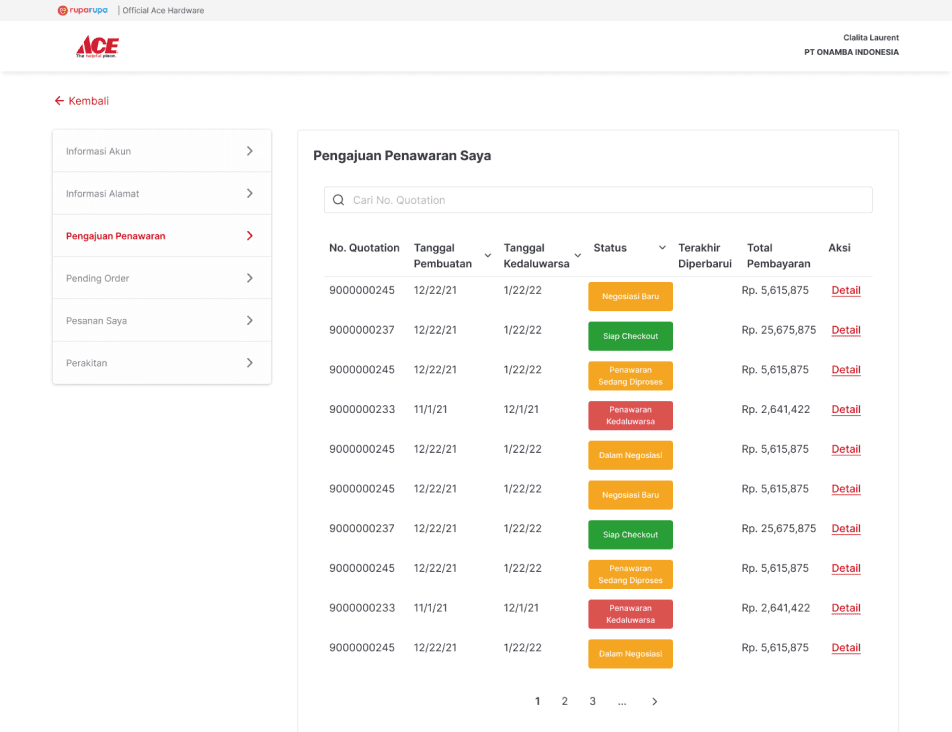Screen dimensions: 952x732
Task: Click the ruparupa logo in top bar
Action: click(83, 10)
